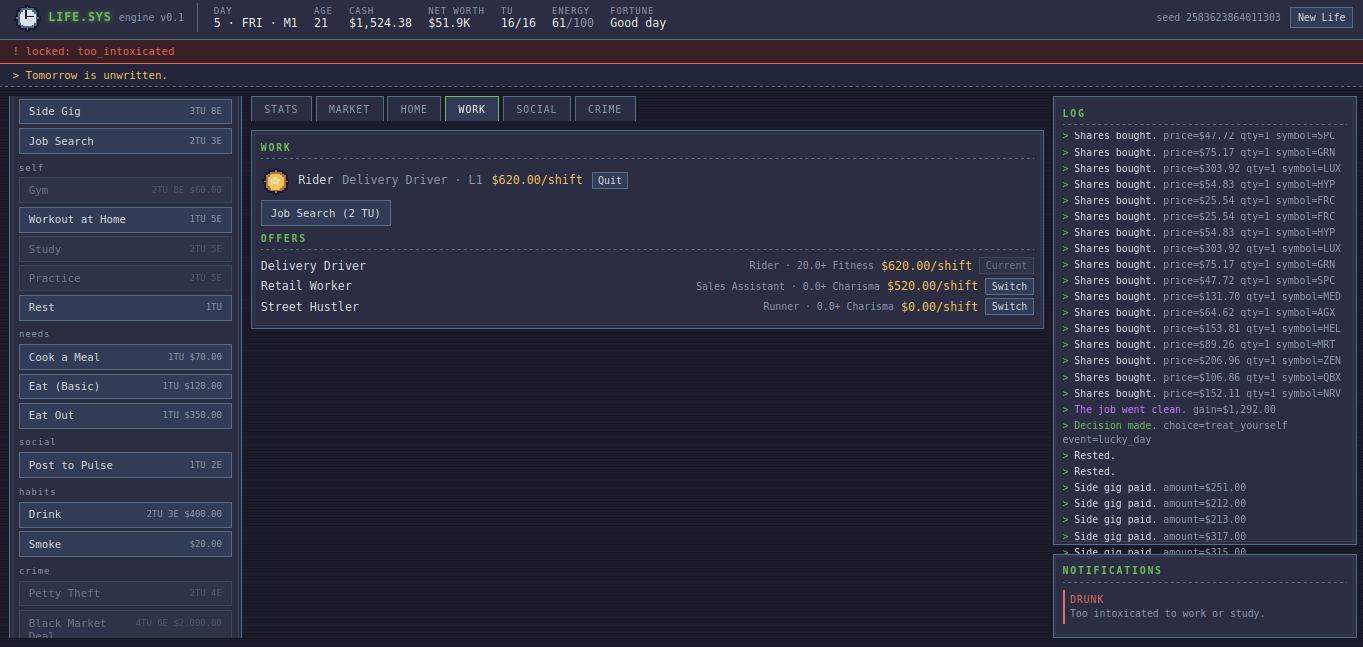Click the Job Search (2 TU) button

[x=326, y=213]
